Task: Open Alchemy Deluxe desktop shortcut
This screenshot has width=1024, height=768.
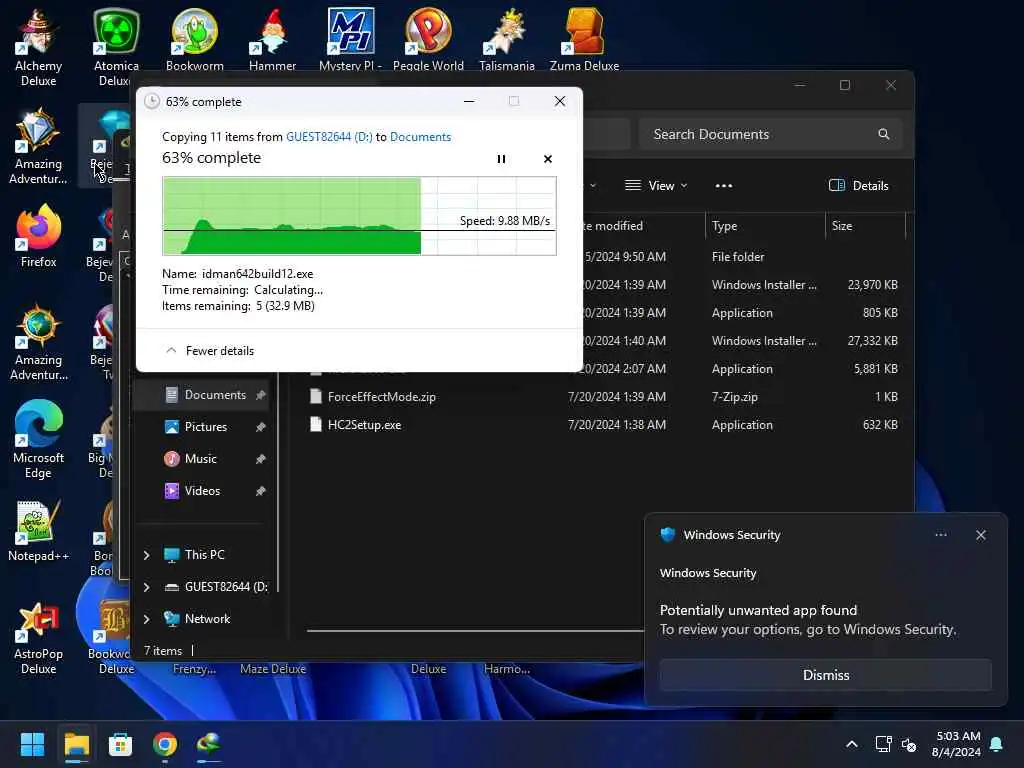Action: [x=38, y=47]
